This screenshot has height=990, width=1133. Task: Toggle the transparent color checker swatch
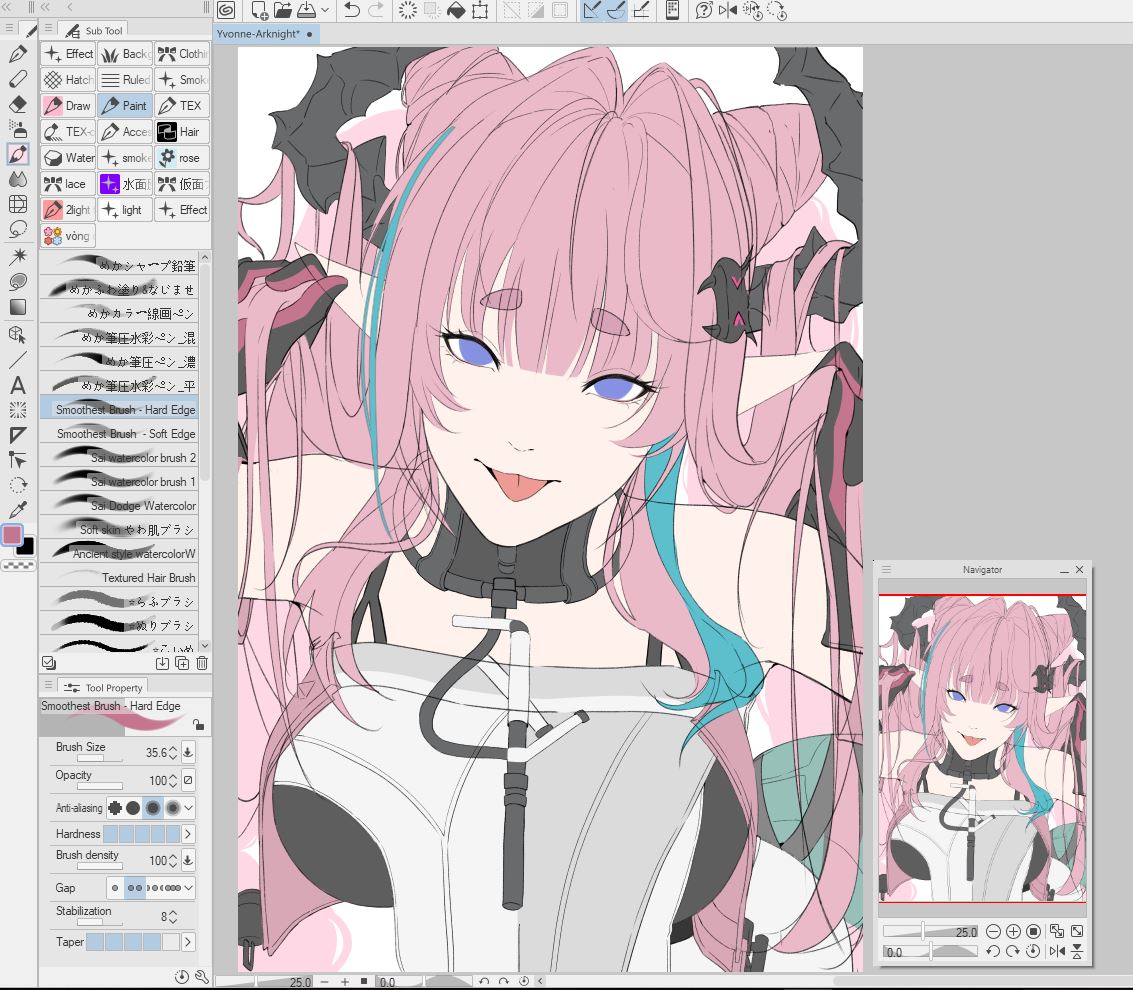pyautogui.click(x=19, y=565)
